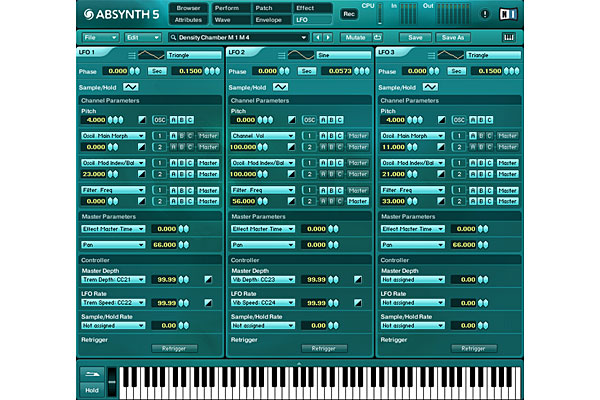Click the retry icon next to Mutate
The height and width of the screenshot is (400, 600).
pos(378,37)
